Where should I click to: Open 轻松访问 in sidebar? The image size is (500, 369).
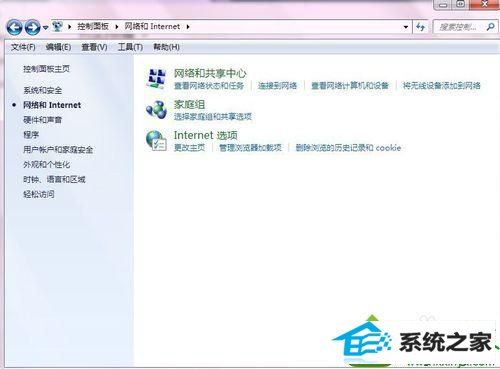coord(39,194)
